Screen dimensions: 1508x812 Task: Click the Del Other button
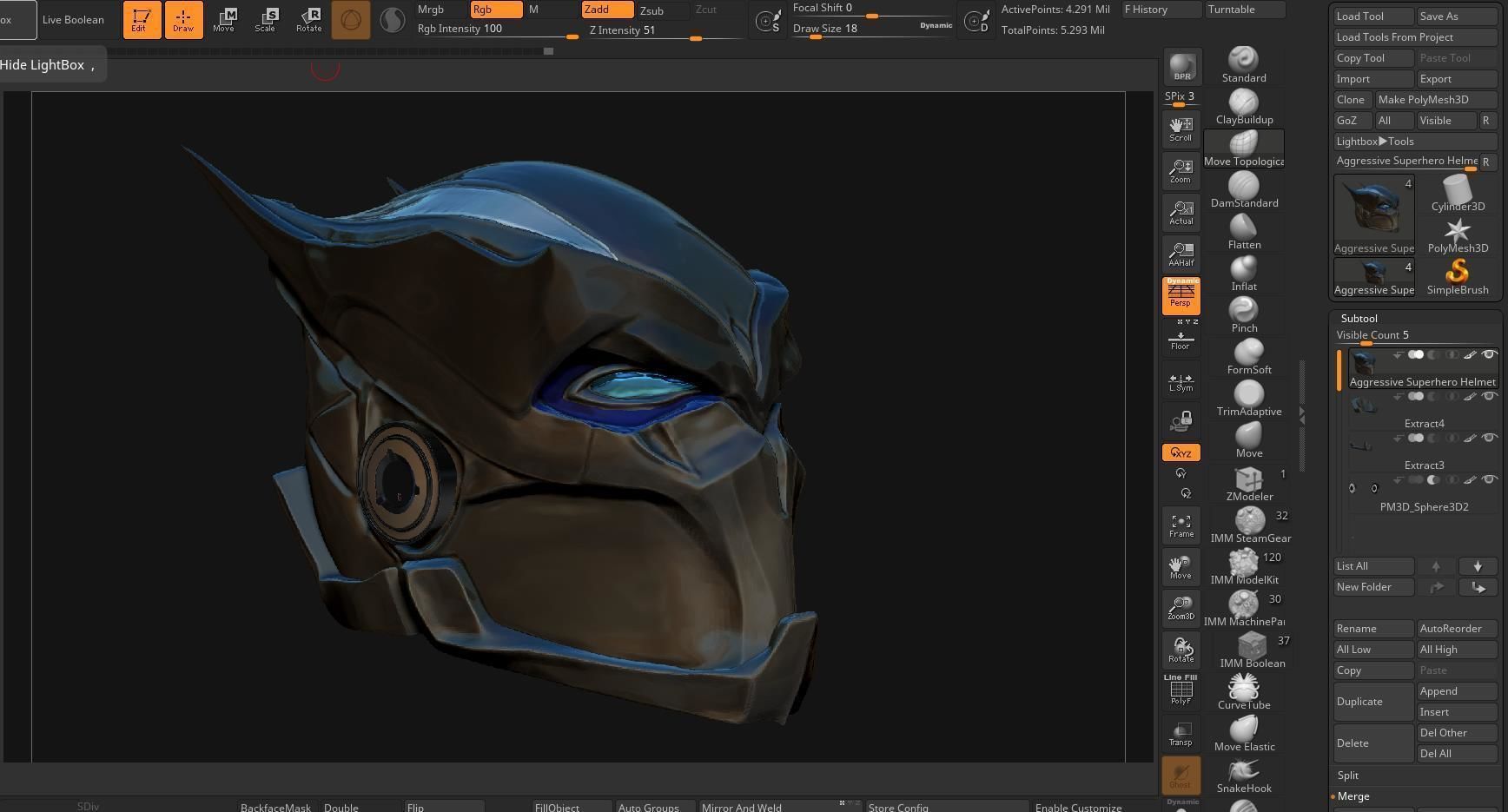(1457, 733)
